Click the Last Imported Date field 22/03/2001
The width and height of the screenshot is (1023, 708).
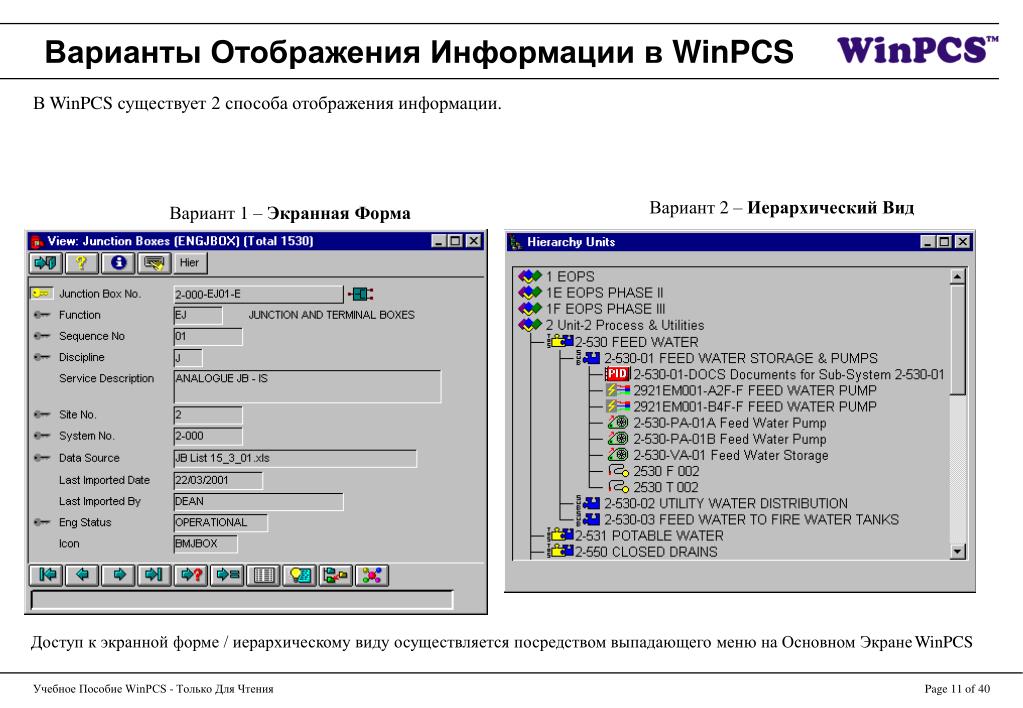click(x=218, y=480)
